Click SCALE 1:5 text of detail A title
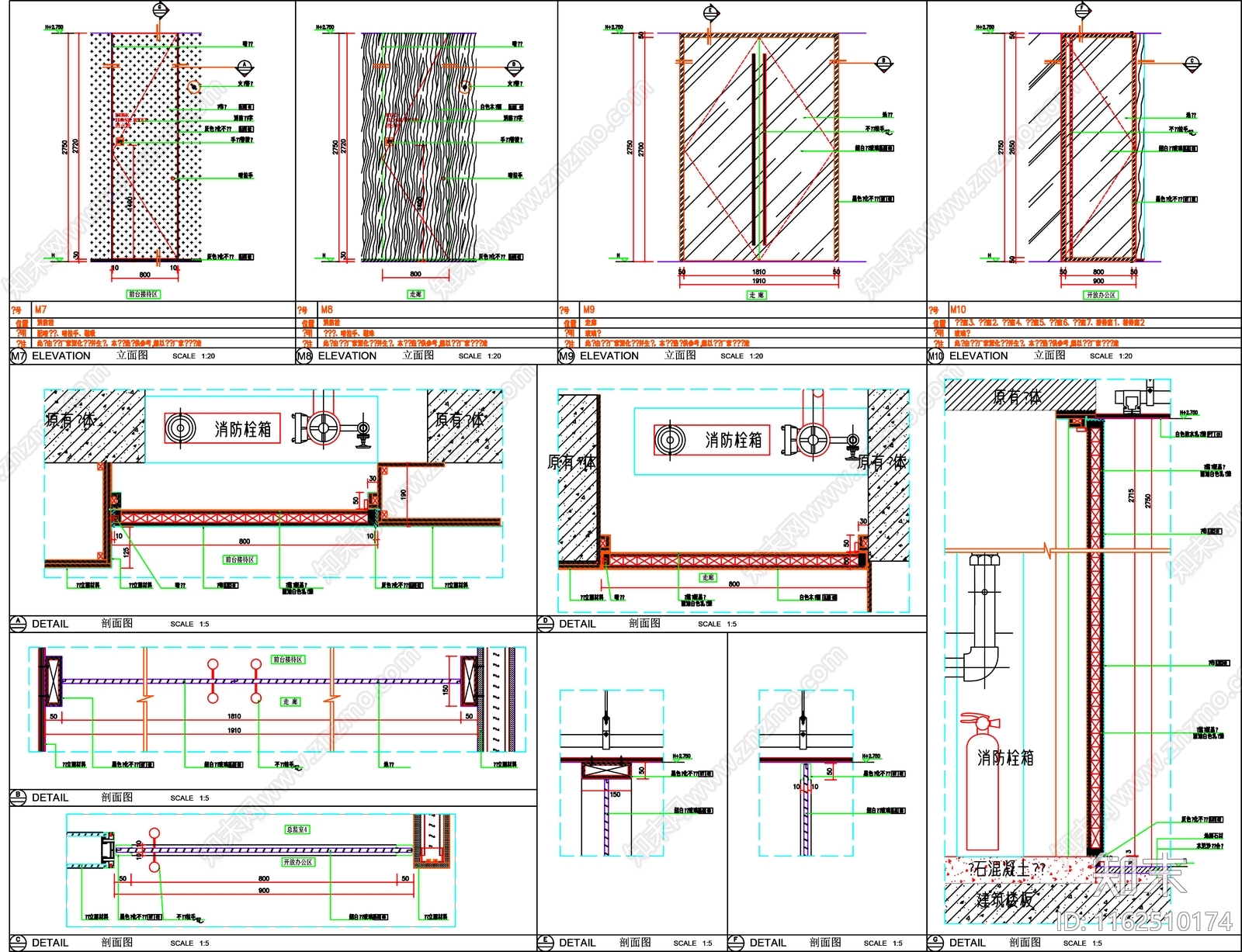1242x952 pixels. (x=189, y=624)
